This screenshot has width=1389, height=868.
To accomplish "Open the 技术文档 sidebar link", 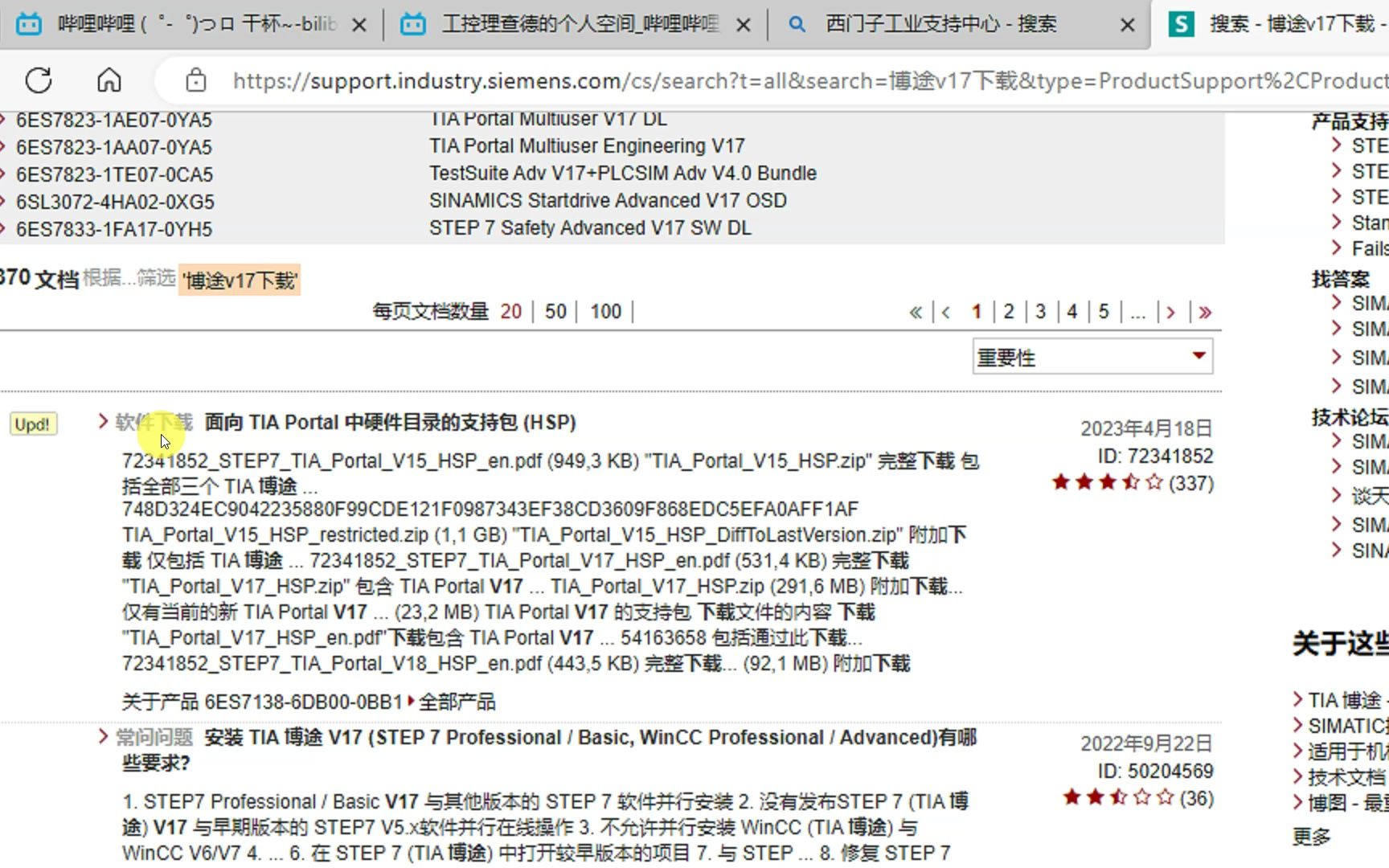I will [1347, 777].
